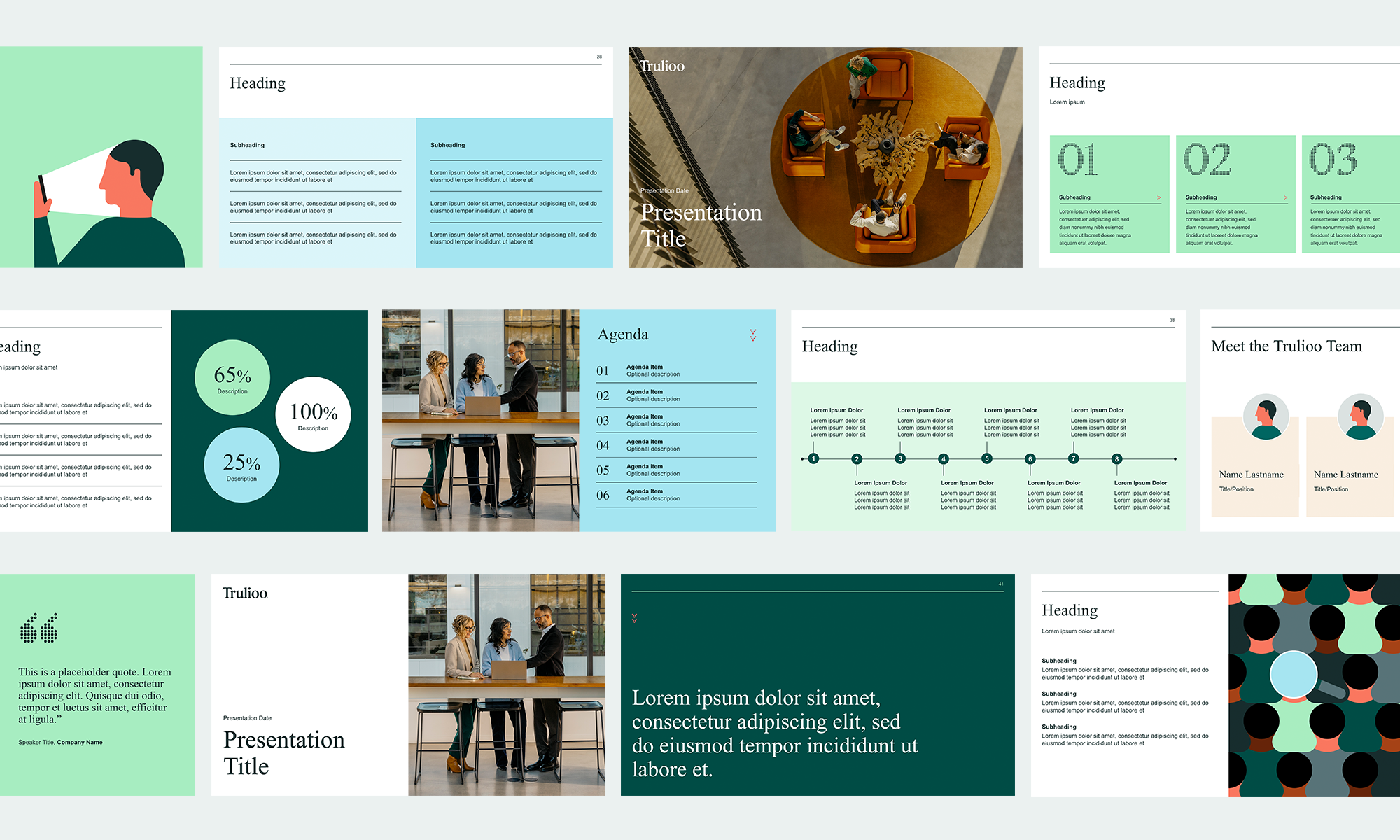Click the magnifying glass in the pattern illustration
Image resolution: width=1400 pixels, height=840 pixels.
coord(1295,675)
